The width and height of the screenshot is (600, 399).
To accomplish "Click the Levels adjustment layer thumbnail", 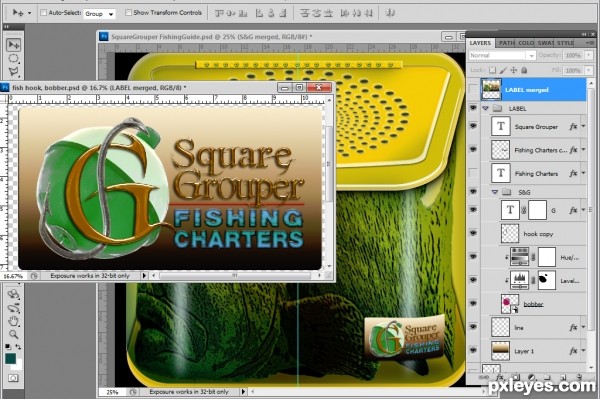I will [520, 280].
